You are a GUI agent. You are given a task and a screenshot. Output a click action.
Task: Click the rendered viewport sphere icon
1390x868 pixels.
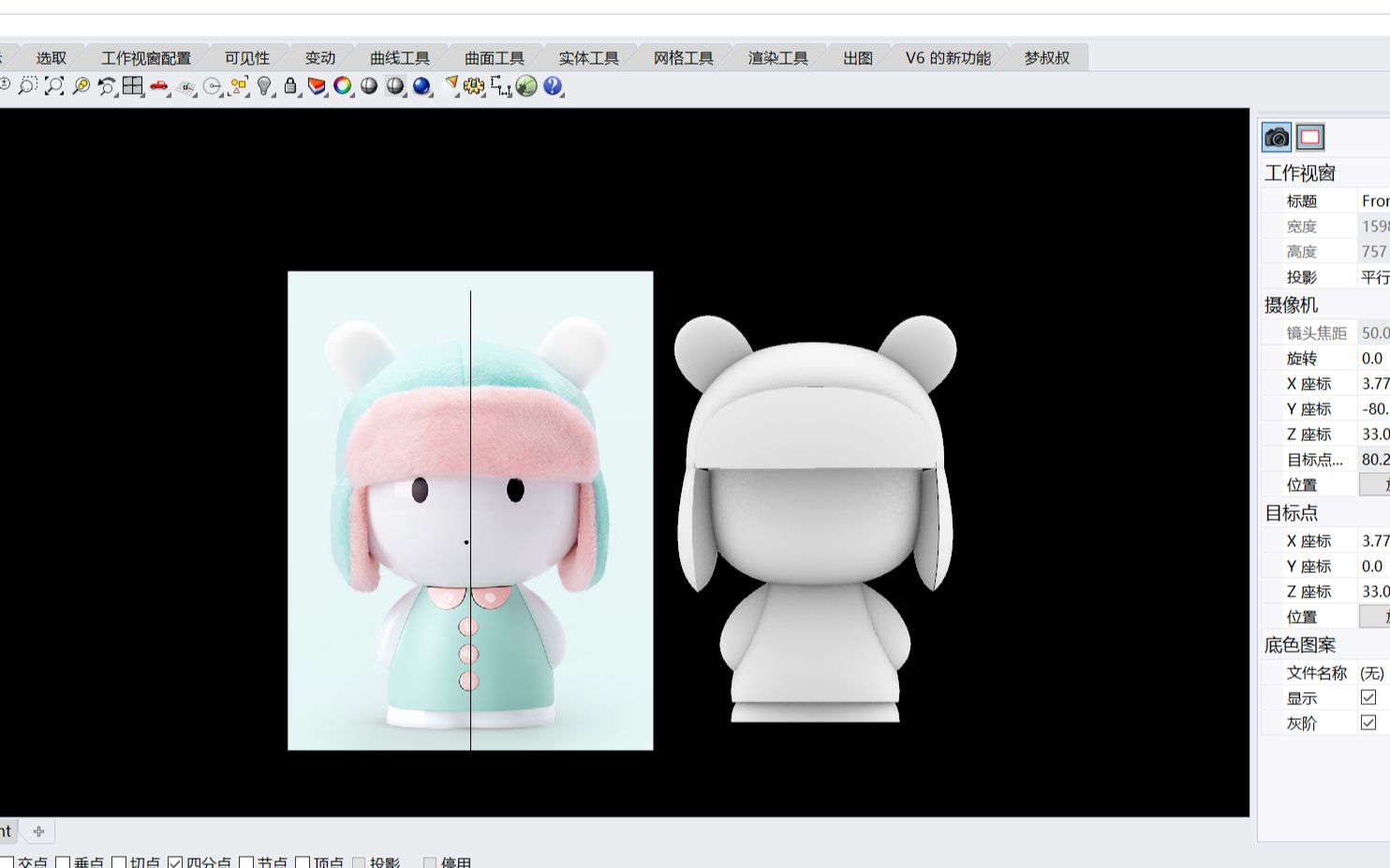[395, 86]
